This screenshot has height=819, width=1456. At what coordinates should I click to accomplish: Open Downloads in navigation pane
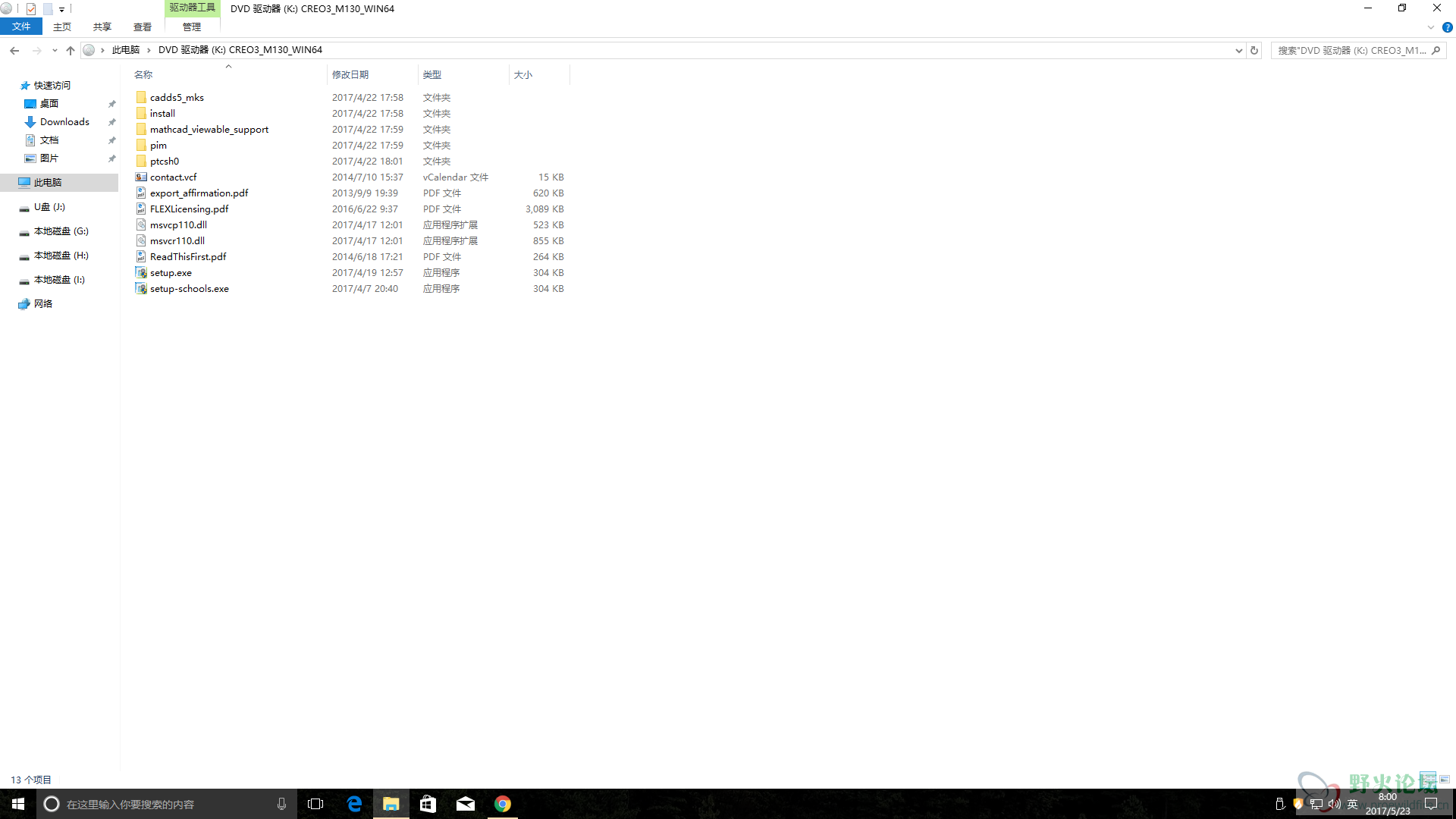click(64, 121)
